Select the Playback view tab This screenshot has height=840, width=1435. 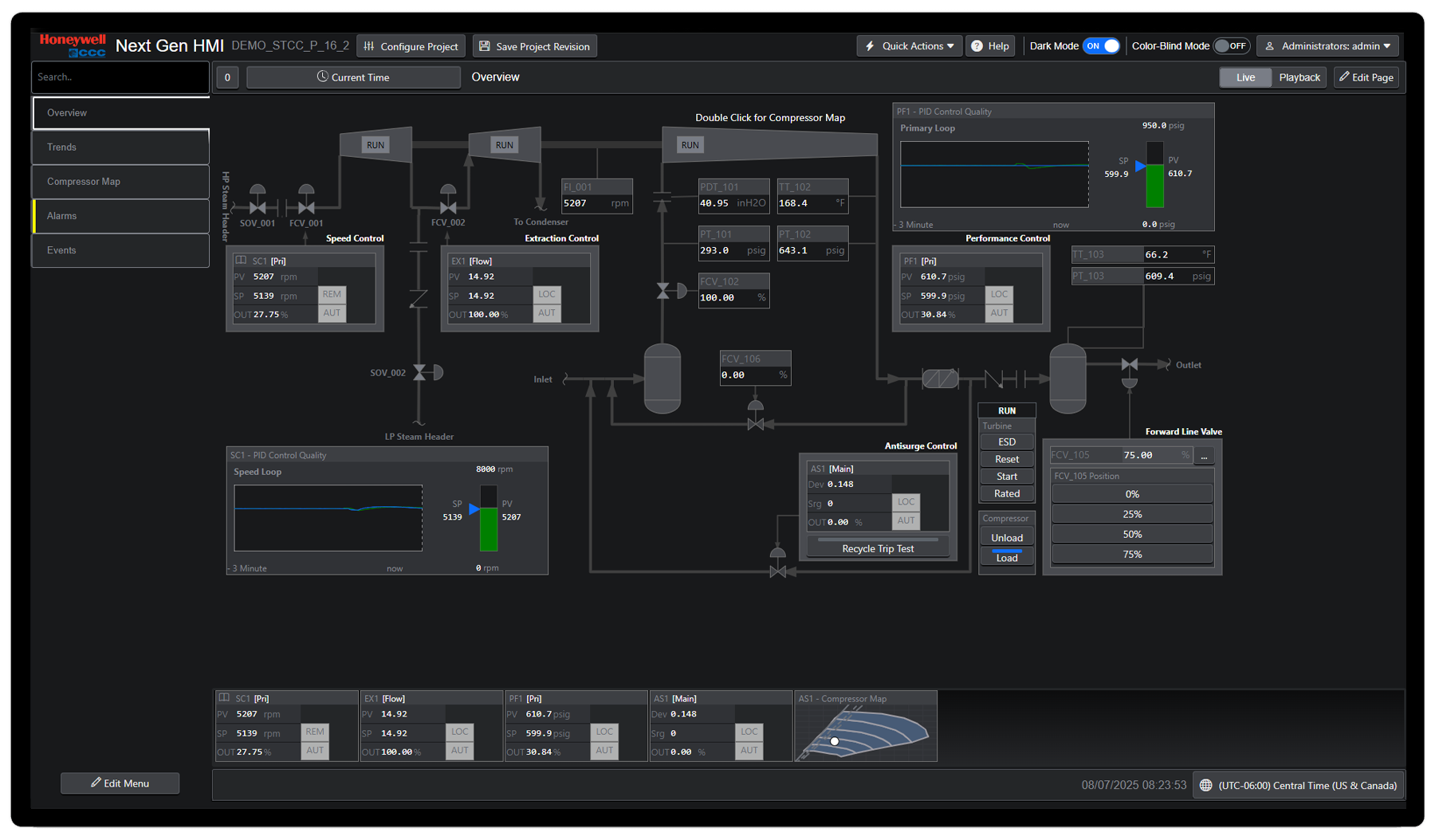1299,77
